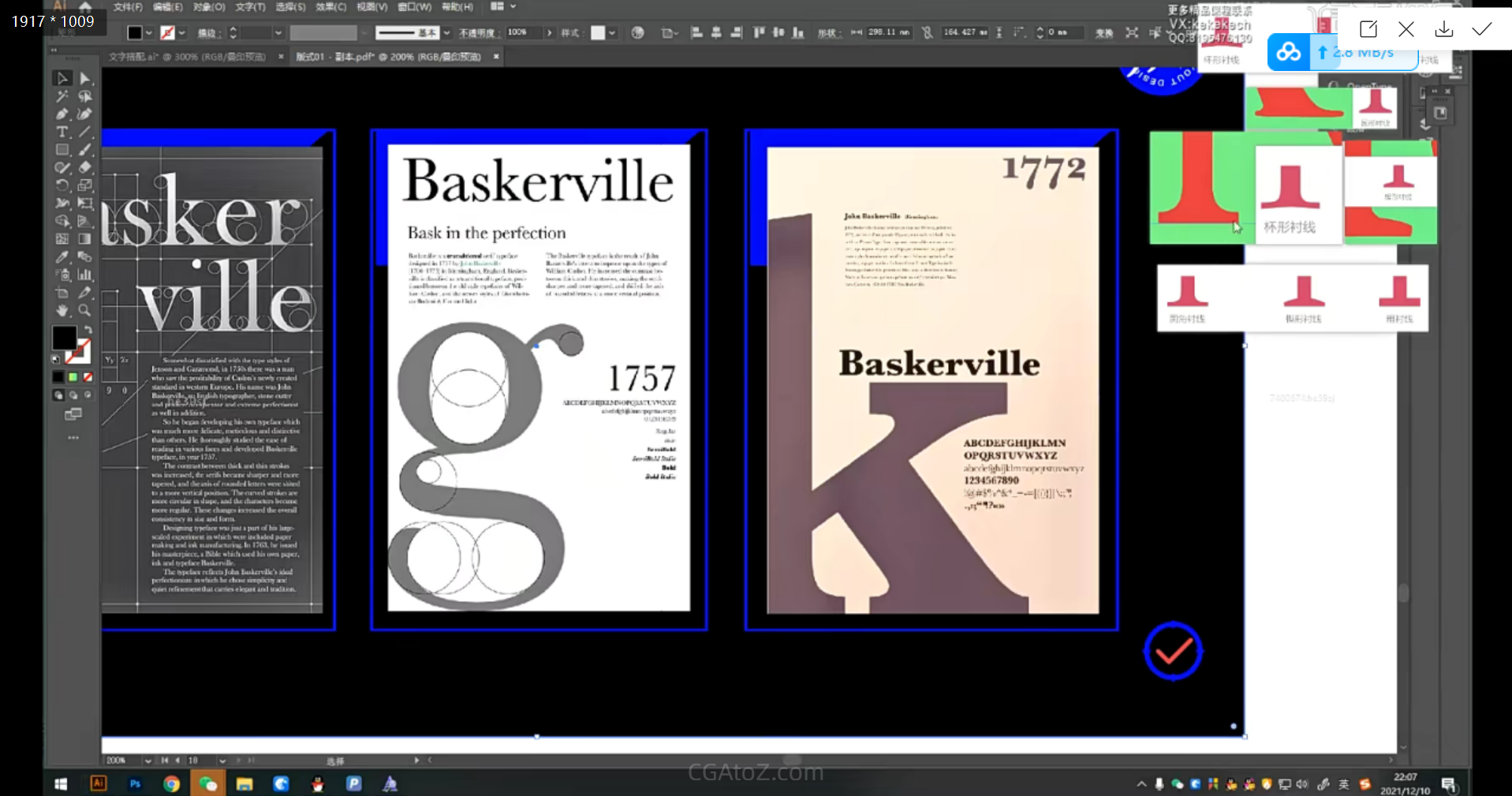Open the fill color dropdown arrow
This screenshot has height=796, width=1512.
[x=149, y=33]
